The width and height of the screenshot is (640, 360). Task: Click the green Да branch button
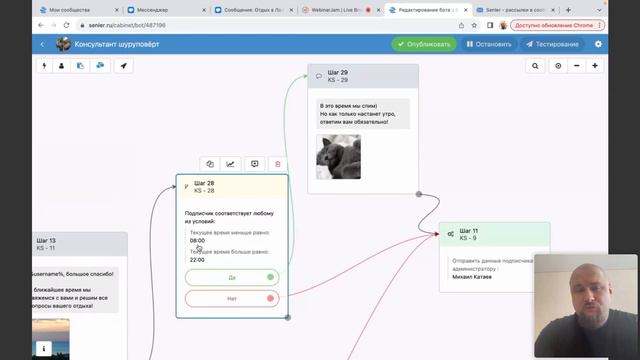(232, 278)
